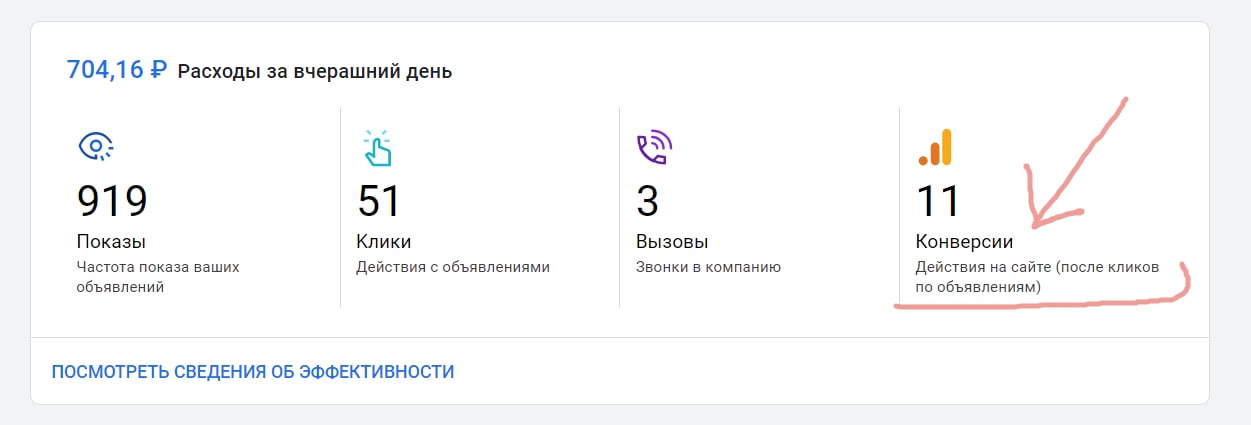The height and width of the screenshot is (425, 1251).
Task: Click description Звонки в компанию
Action: tap(708, 267)
